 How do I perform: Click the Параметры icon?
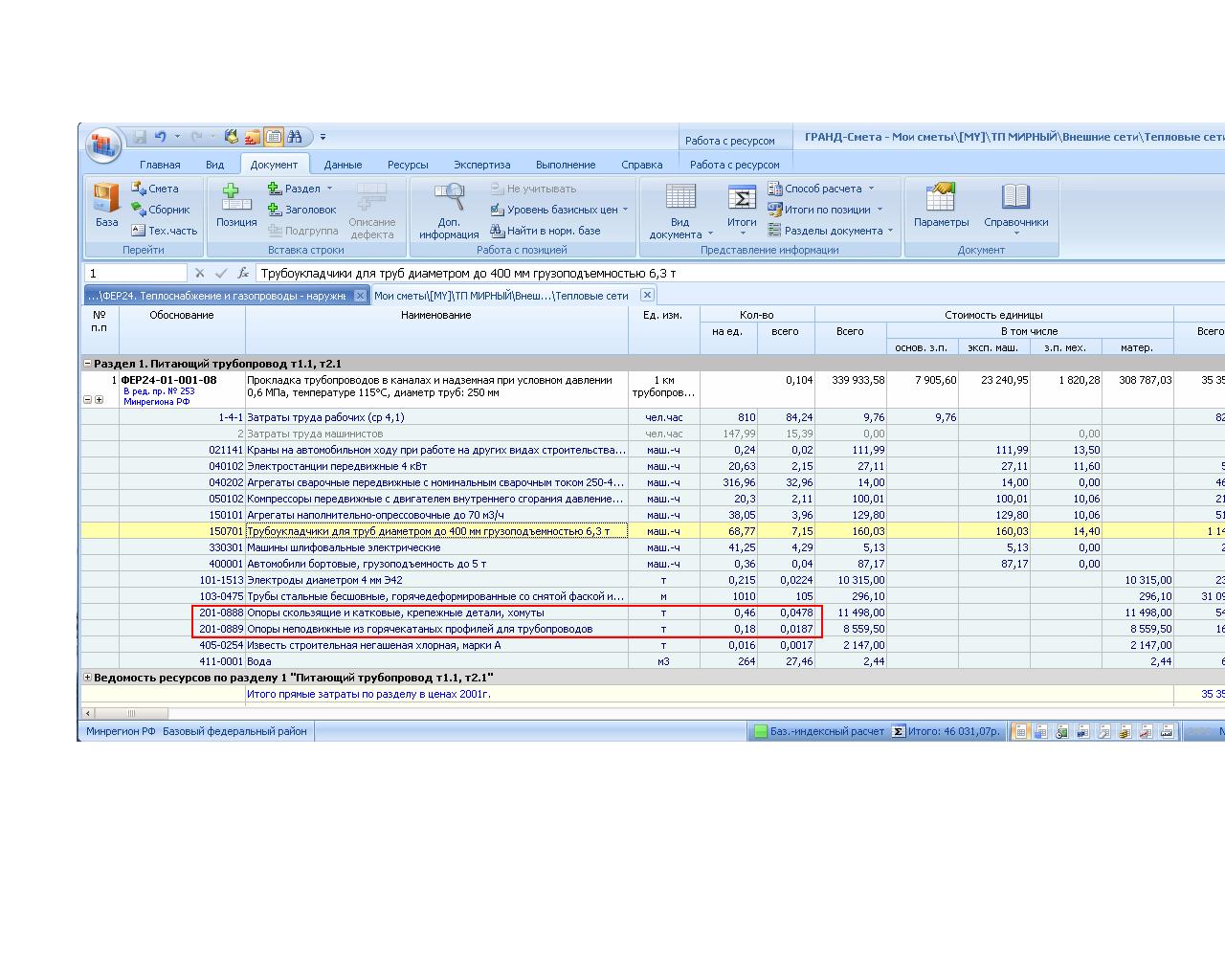click(x=940, y=205)
